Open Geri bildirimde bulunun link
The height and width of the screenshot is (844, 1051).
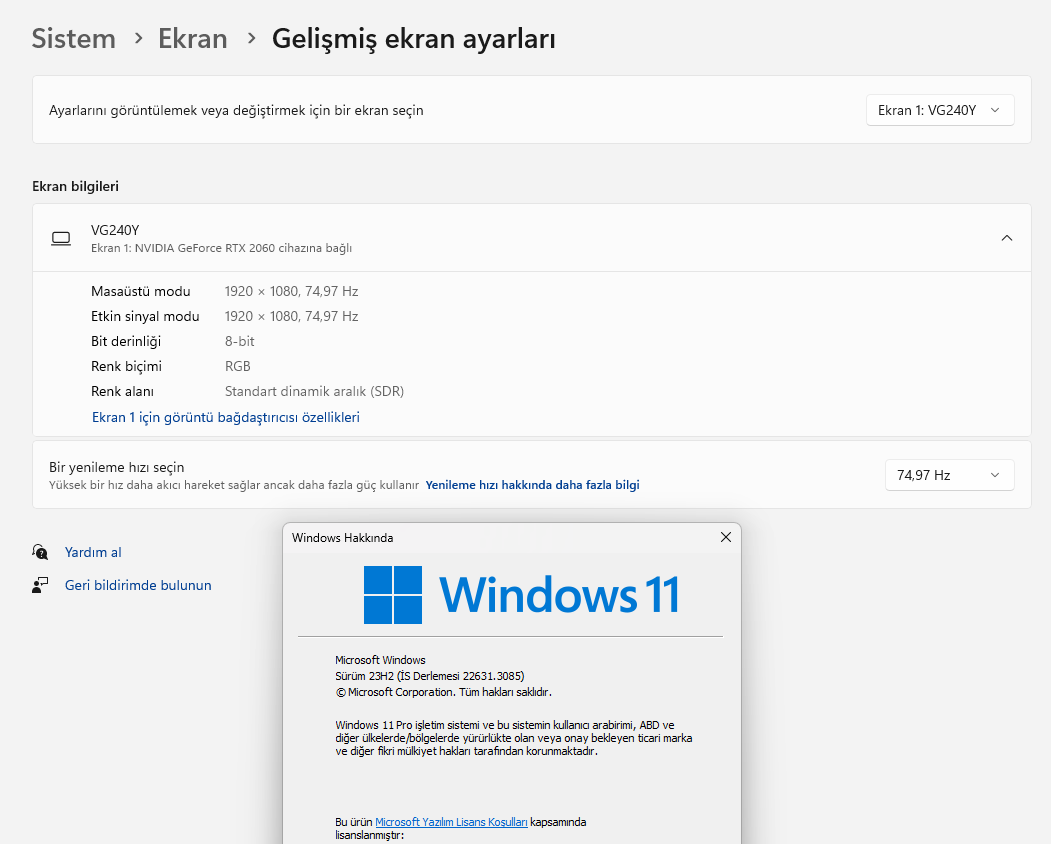pos(138,585)
